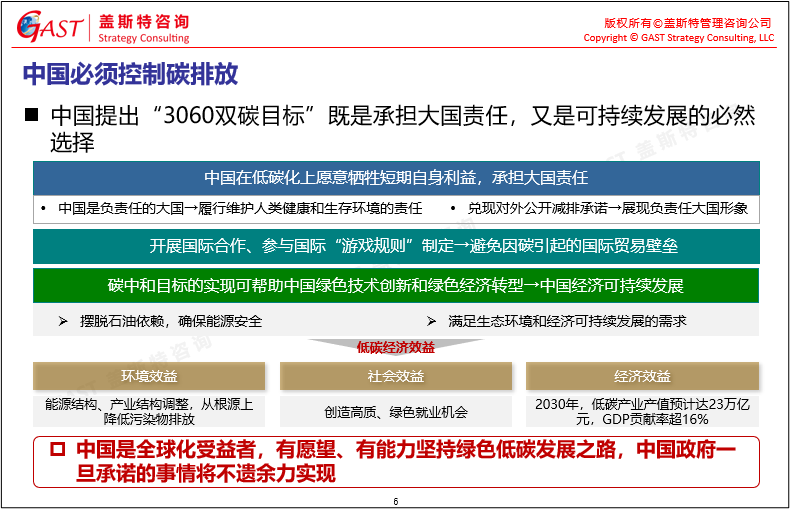
Task: Click the arrow bullet beside 满足生态环境
Action: tap(430, 321)
